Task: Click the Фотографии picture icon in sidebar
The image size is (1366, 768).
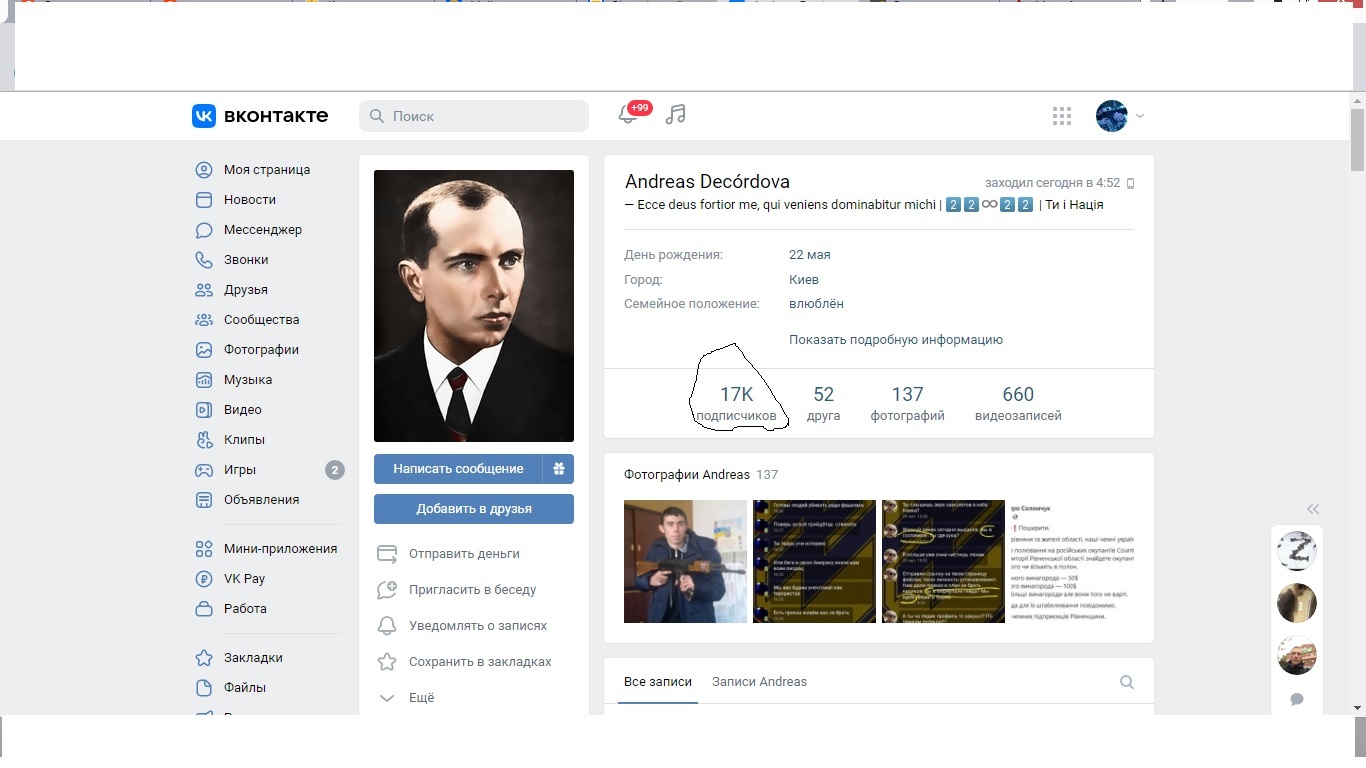Action: (x=204, y=350)
